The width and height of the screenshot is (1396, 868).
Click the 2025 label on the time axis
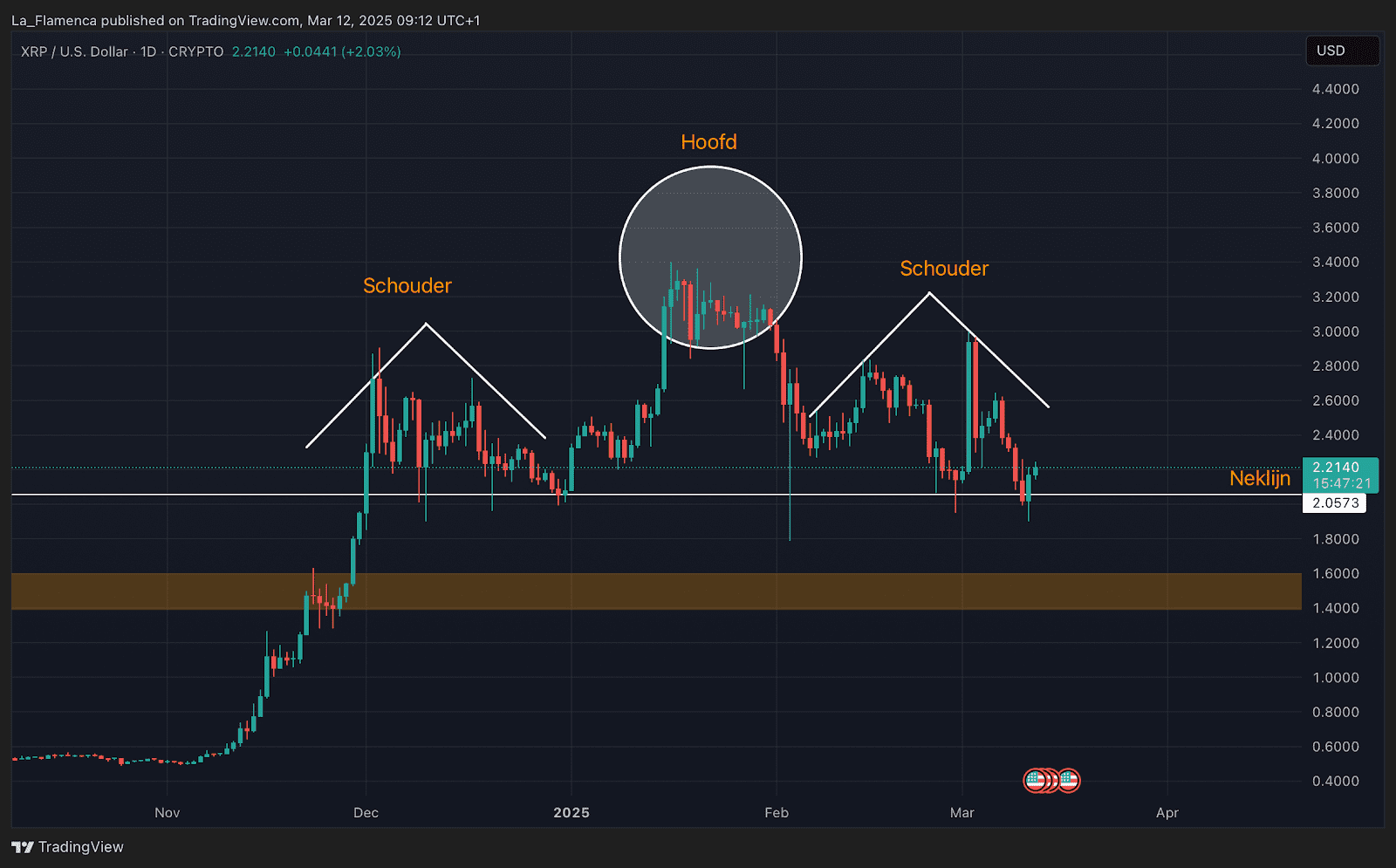[x=571, y=813]
